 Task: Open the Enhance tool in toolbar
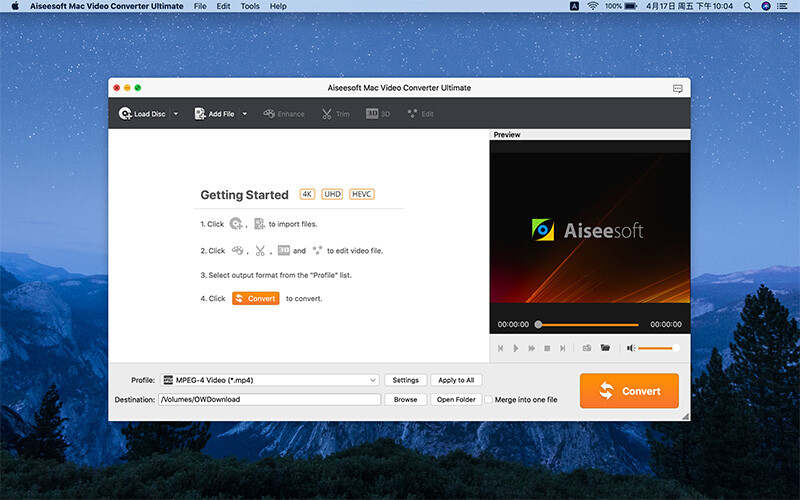coord(284,114)
